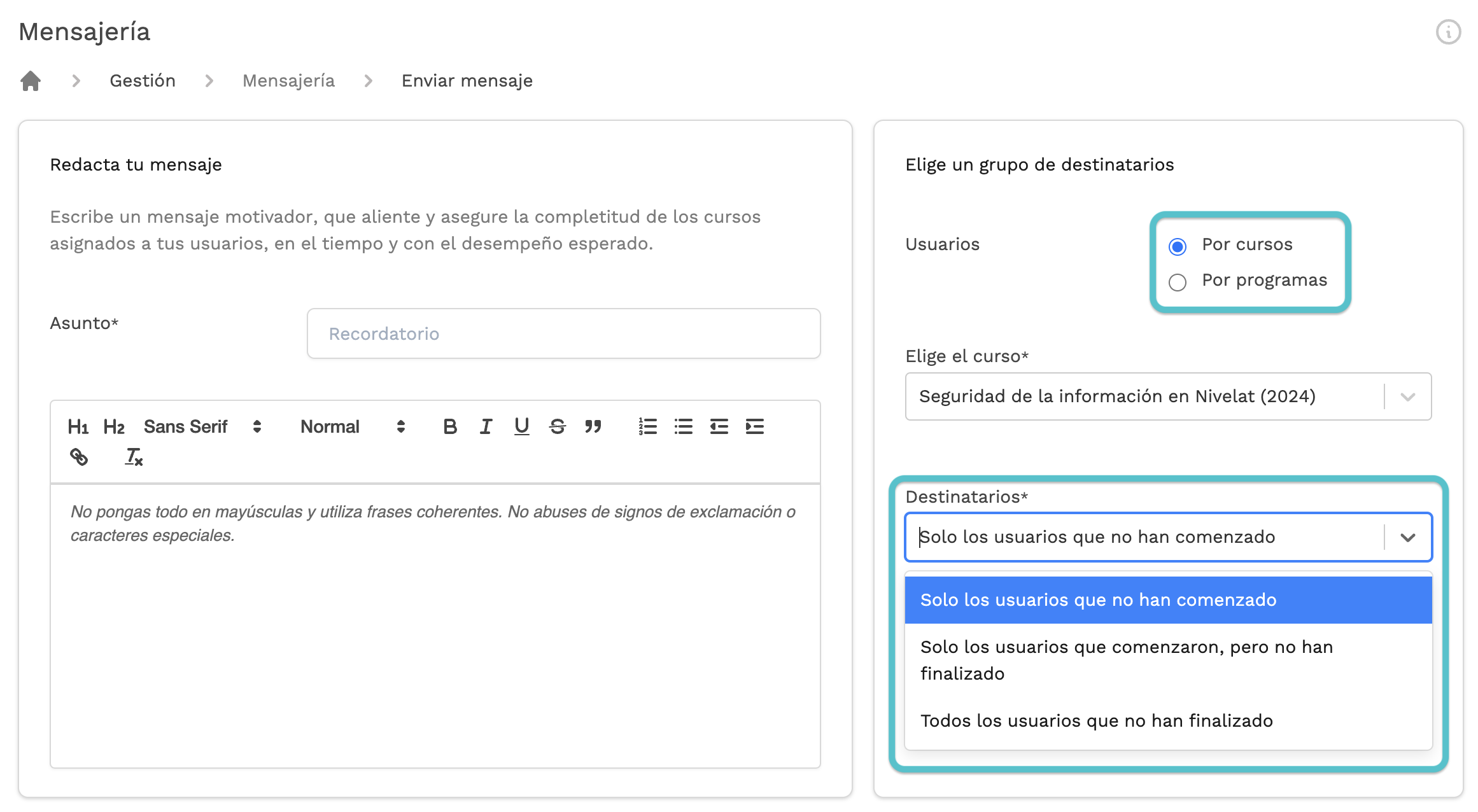
Task: Increase text indent
Action: [755, 426]
